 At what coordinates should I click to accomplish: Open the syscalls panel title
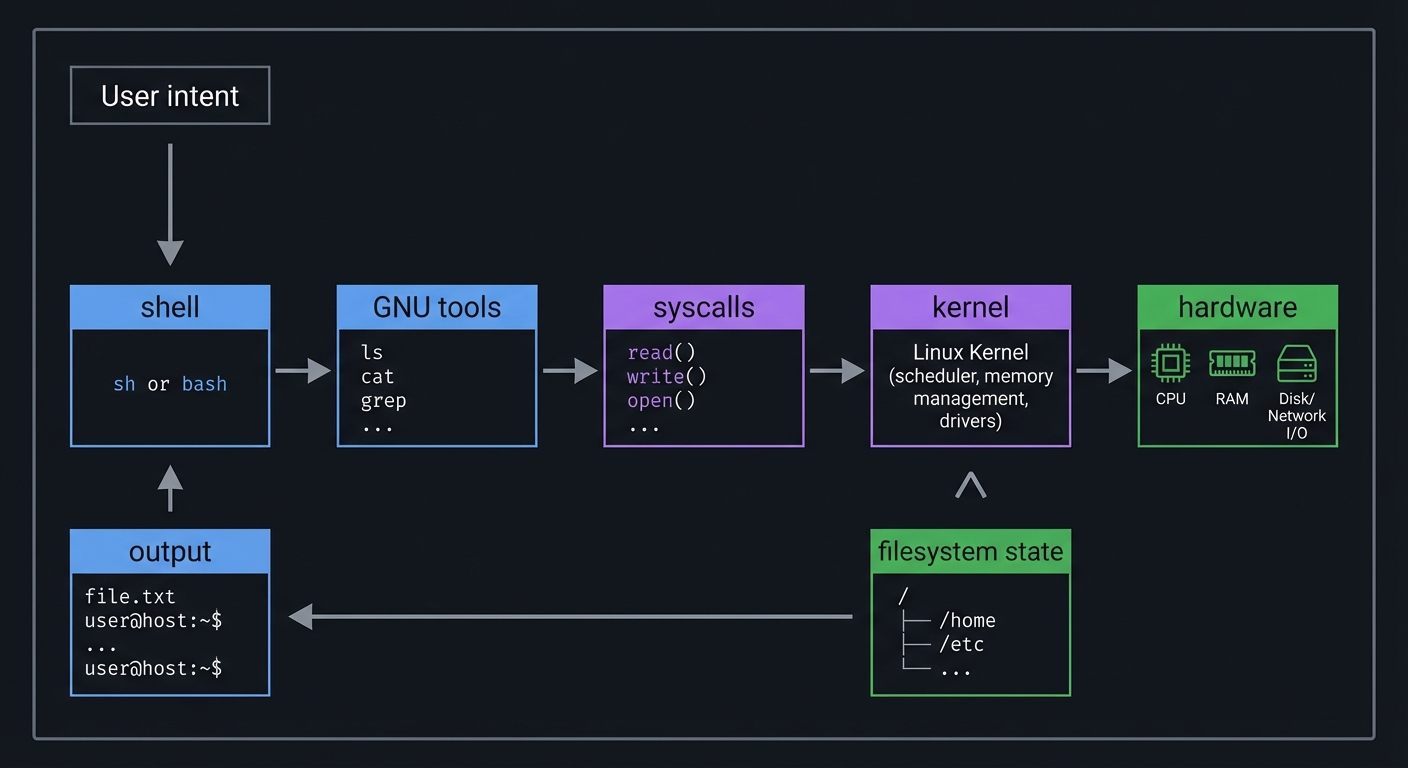703,307
